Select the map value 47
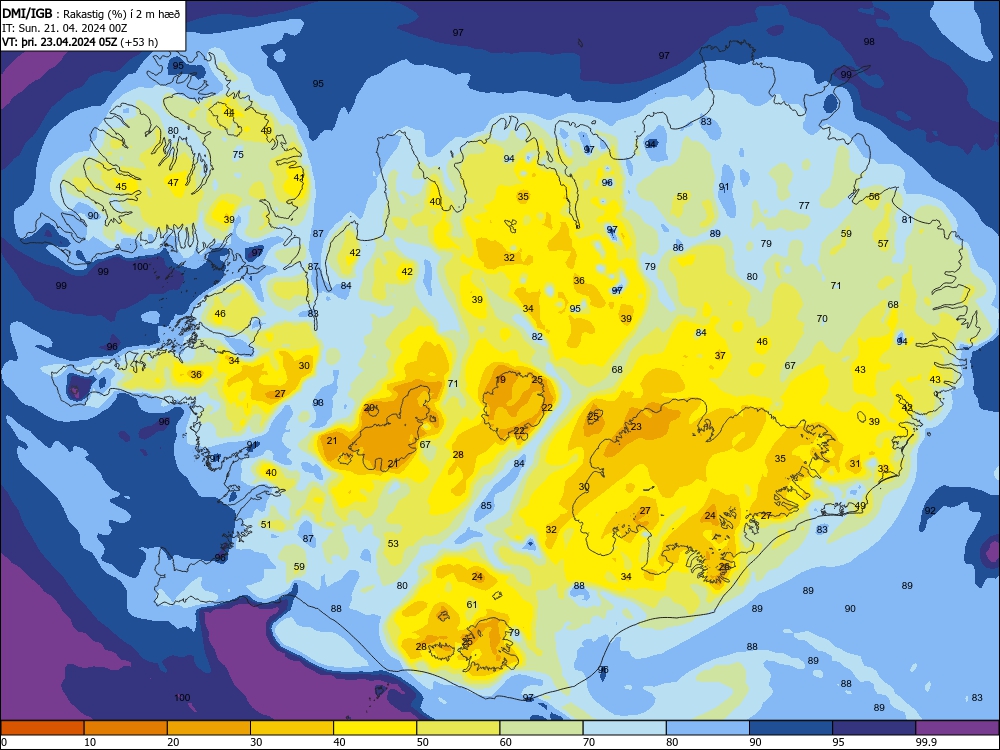 point(173,182)
